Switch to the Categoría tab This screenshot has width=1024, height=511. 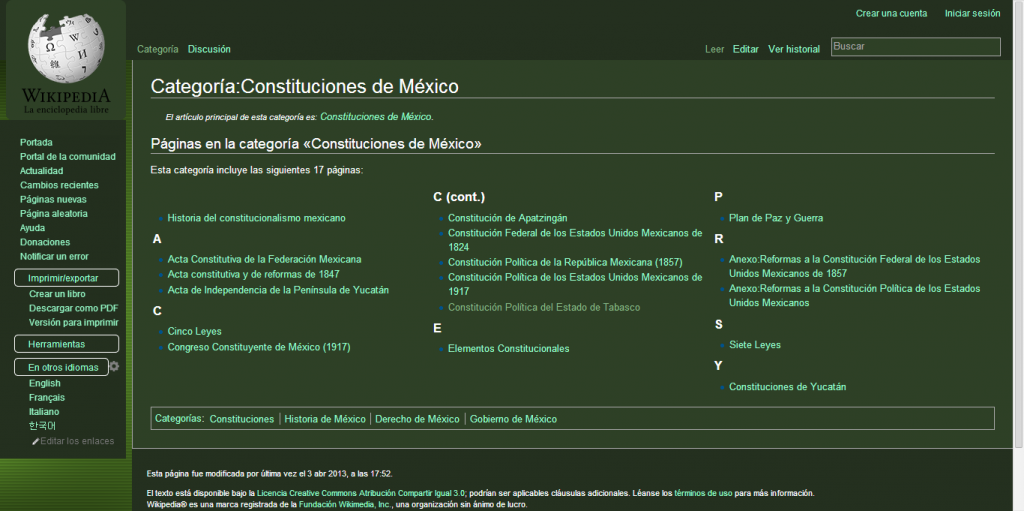tap(157, 49)
